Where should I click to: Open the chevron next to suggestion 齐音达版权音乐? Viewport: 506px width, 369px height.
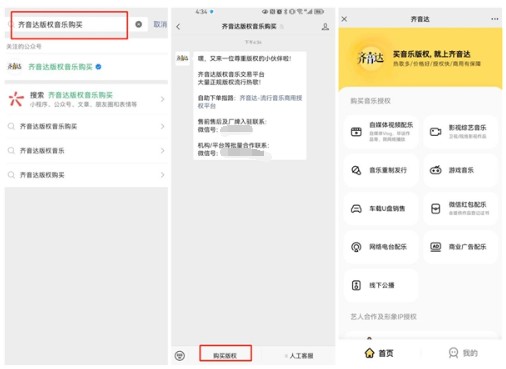162,151
